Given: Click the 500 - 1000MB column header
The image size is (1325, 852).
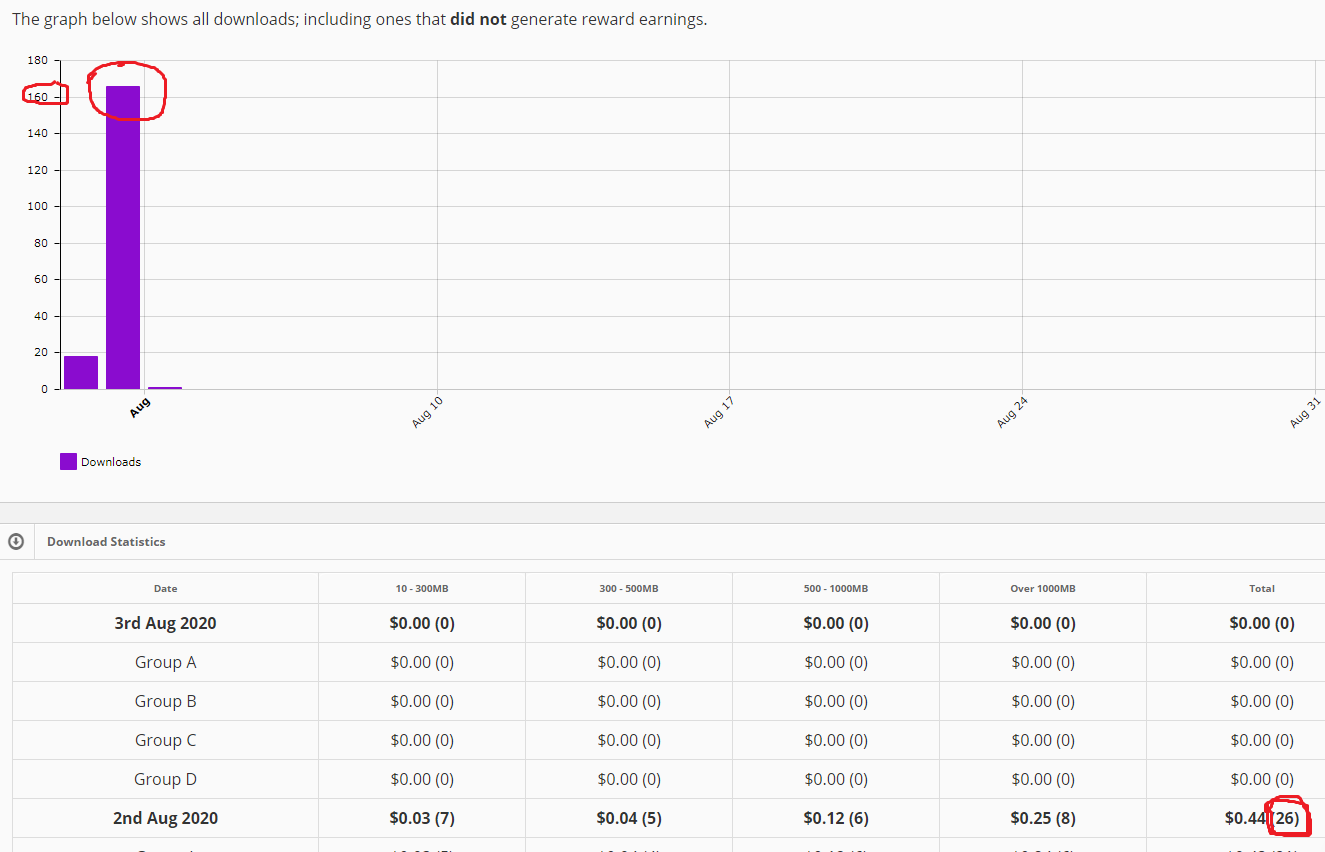Looking at the screenshot, I should coord(836,588).
